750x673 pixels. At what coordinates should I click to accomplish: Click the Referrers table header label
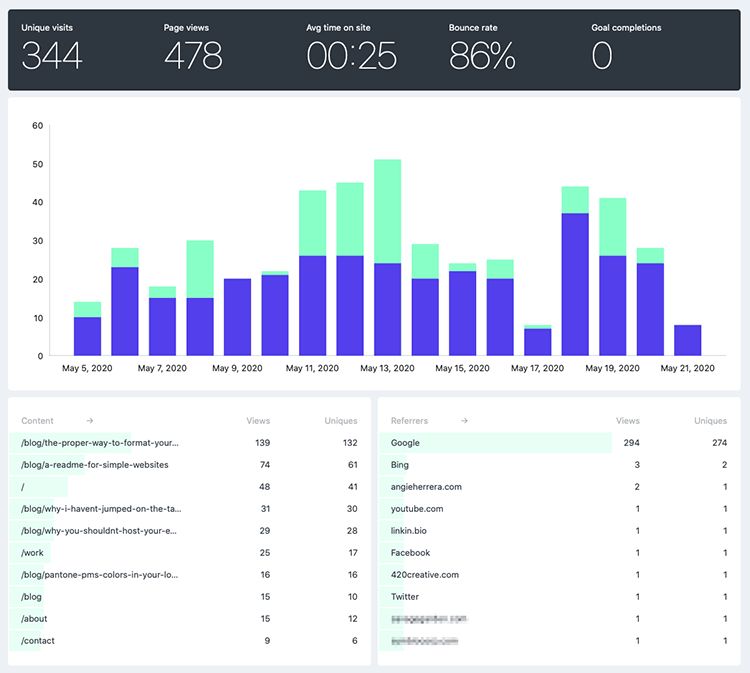pos(410,421)
